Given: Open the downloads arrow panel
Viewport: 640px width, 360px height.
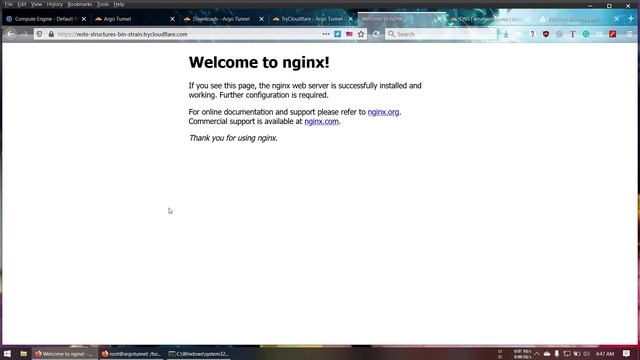Looking at the screenshot, I should point(506,35).
